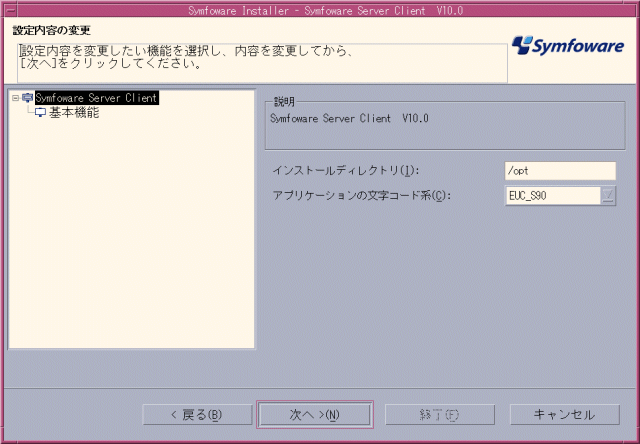Click the 'Symfoware Server Client V10.0' description text

[349, 119]
